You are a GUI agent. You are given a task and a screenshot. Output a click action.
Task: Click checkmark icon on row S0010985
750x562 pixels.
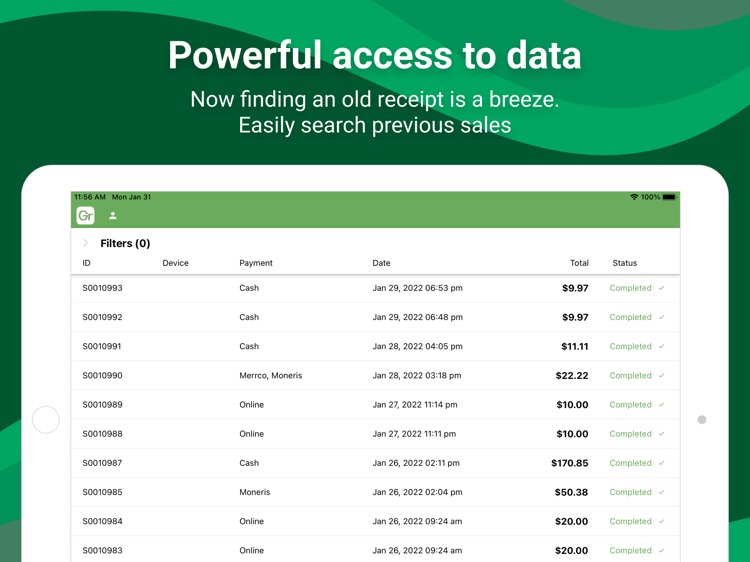(x=662, y=492)
